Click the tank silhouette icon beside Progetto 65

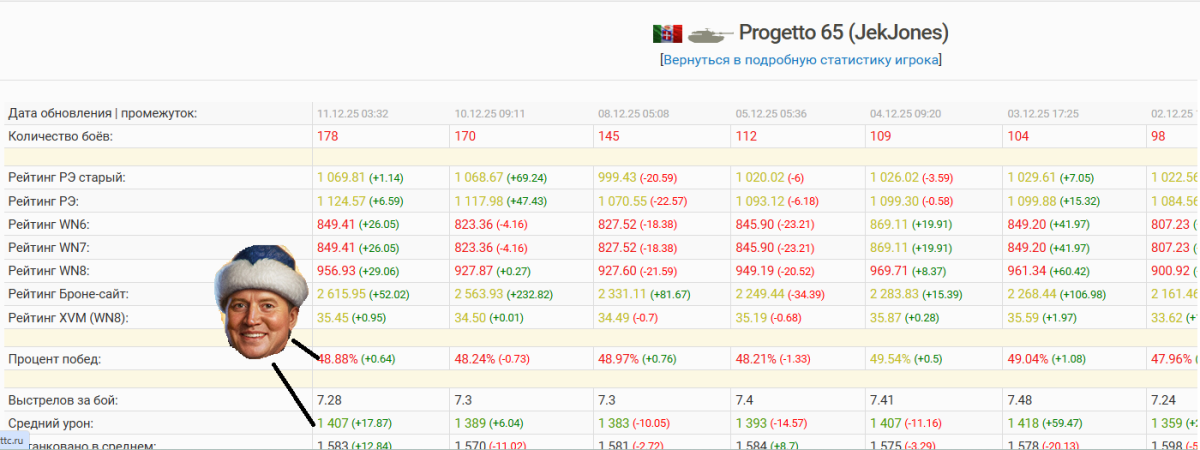click(710, 33)
